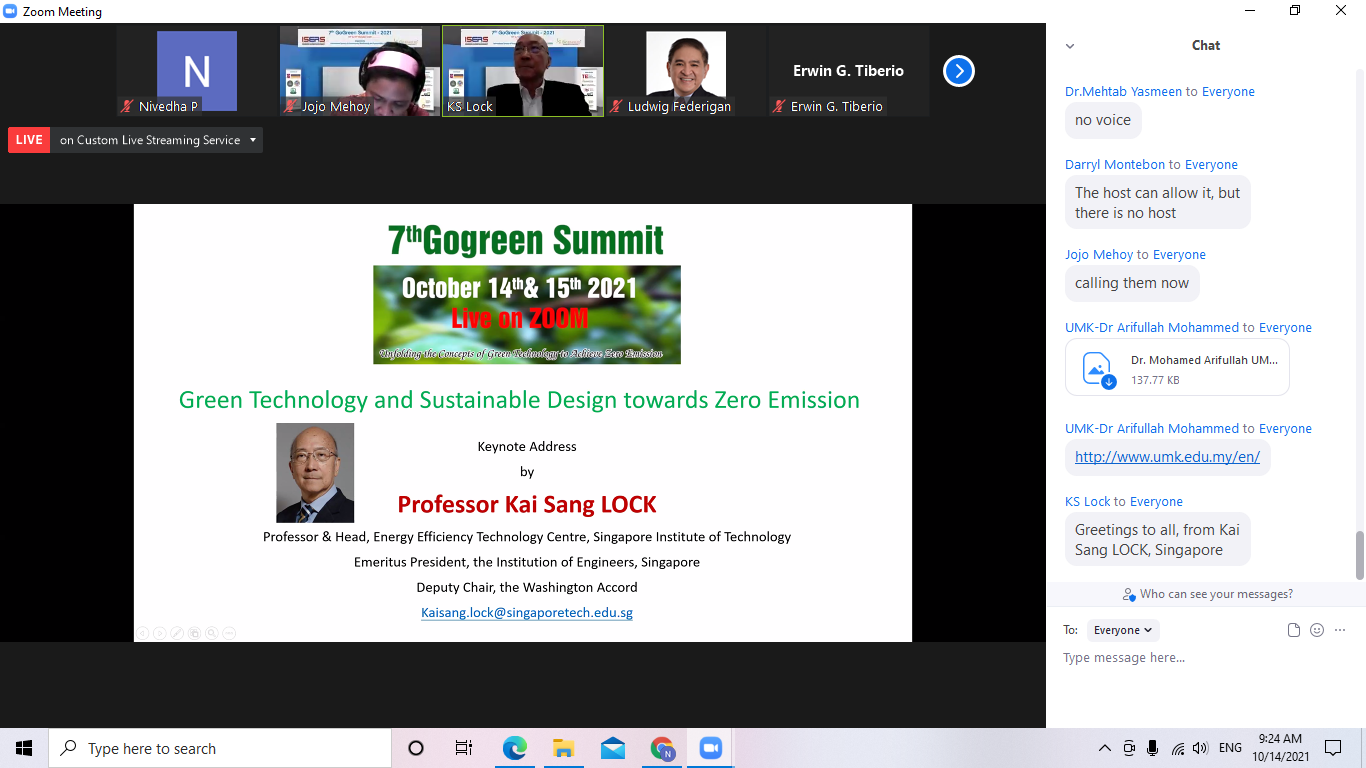Click Jojo Mehoy muted microphone icon
The width and height of the screenshot is (1366, 768).
pos(291,106)
